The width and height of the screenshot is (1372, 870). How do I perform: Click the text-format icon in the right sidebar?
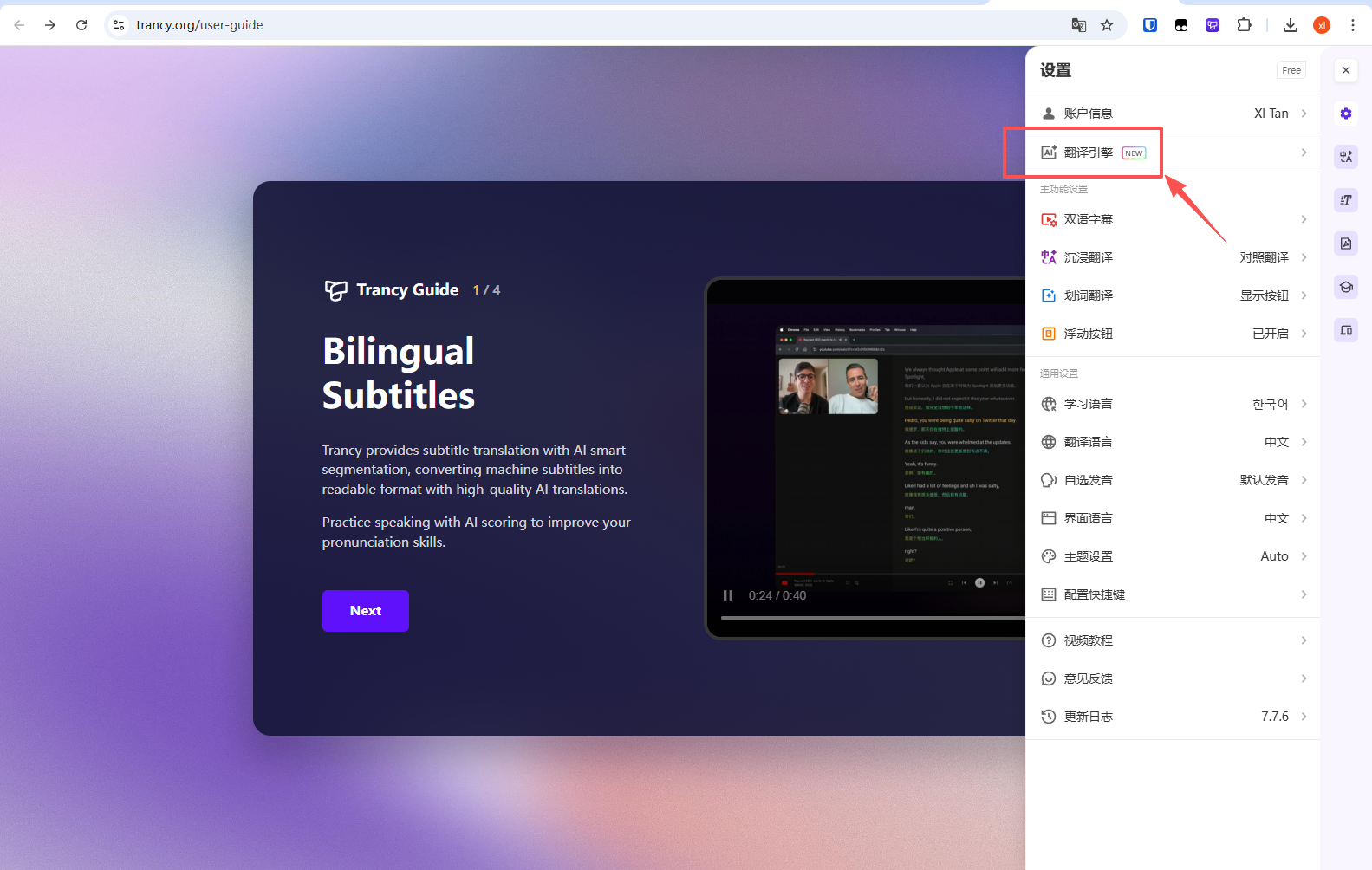(x=1346, y=200)
